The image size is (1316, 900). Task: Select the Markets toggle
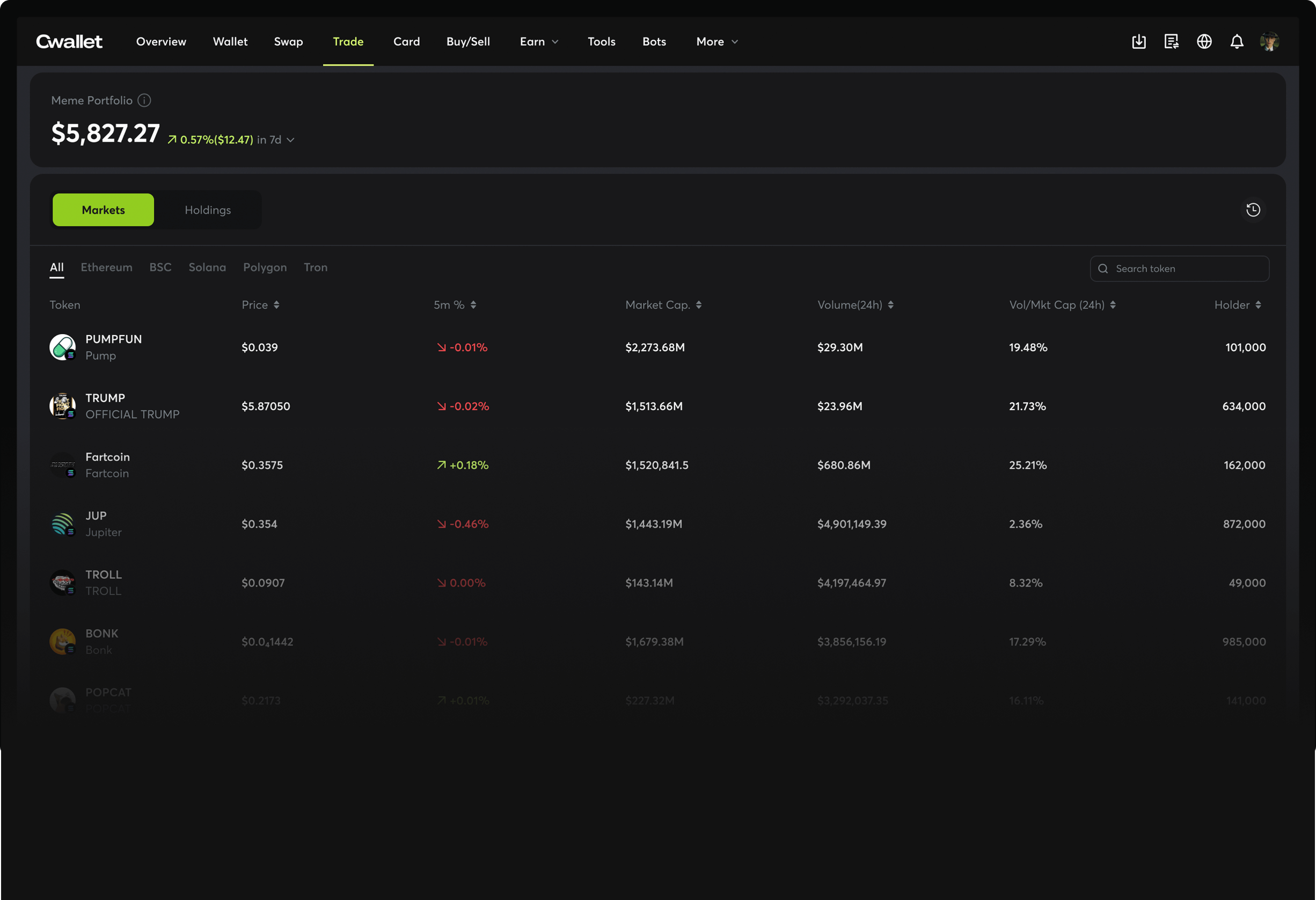(x=103, y=209)
